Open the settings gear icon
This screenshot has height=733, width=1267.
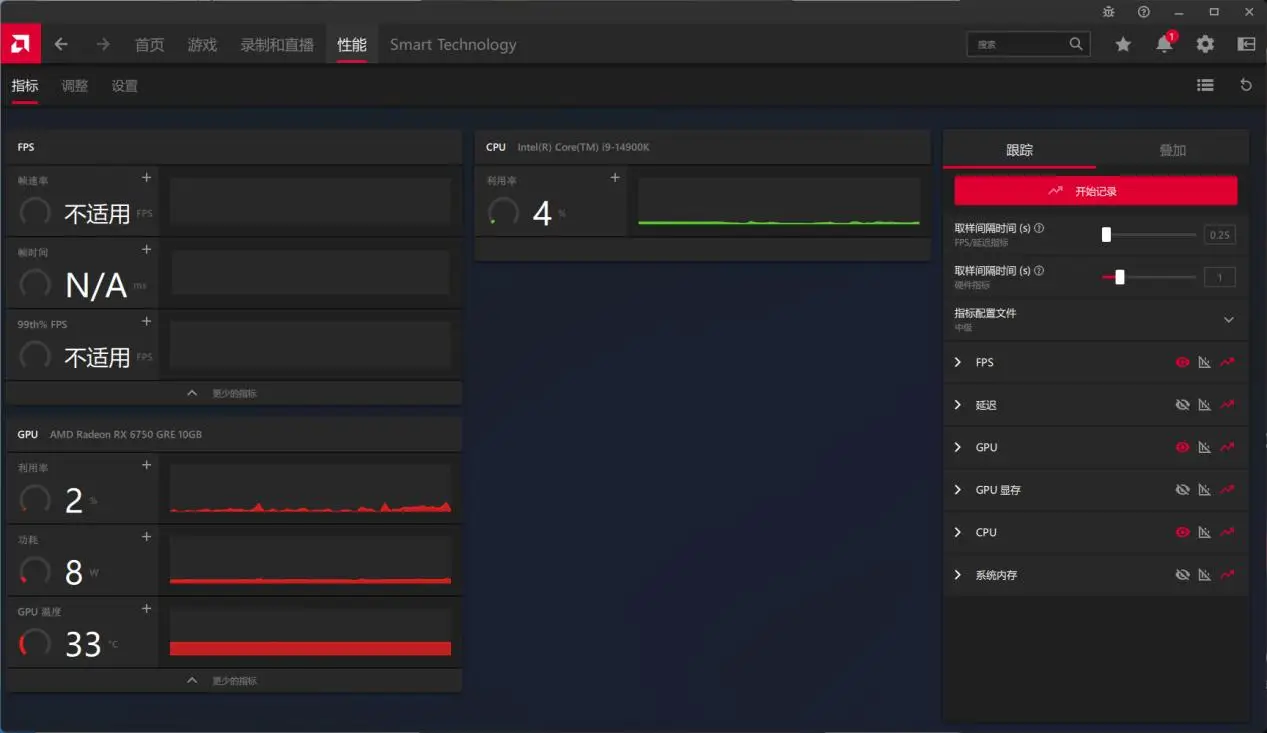coord(1205,44)
